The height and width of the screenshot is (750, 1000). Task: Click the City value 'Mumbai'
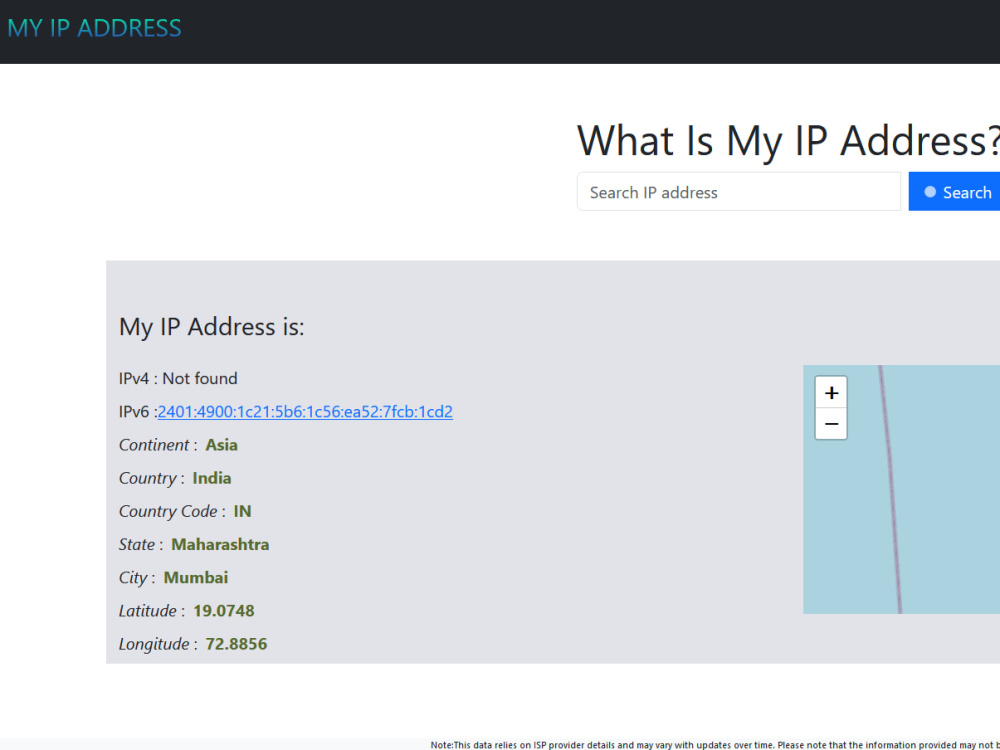pos(196,578)
